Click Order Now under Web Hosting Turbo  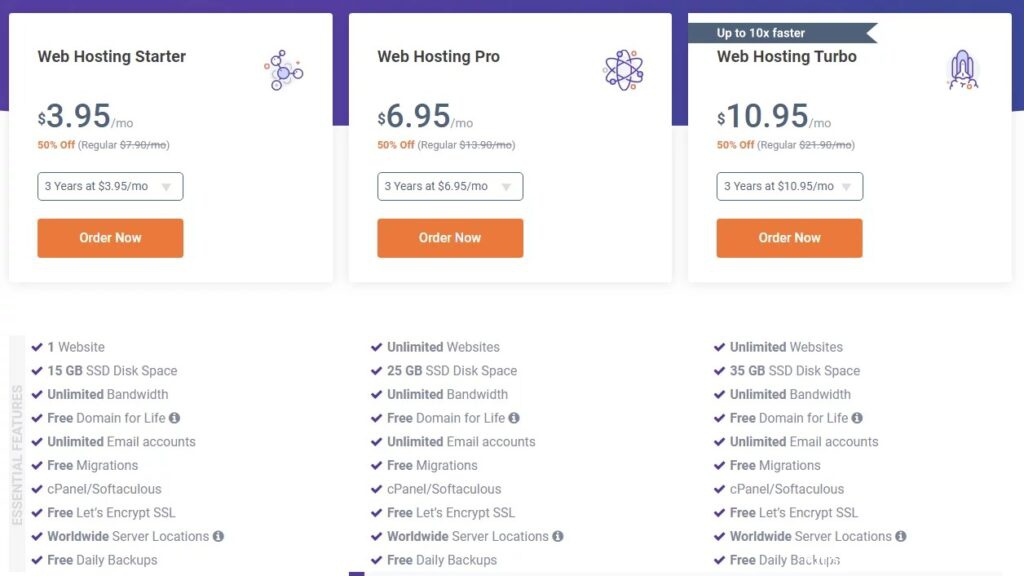pyautogui.click(x=789, y=238)
